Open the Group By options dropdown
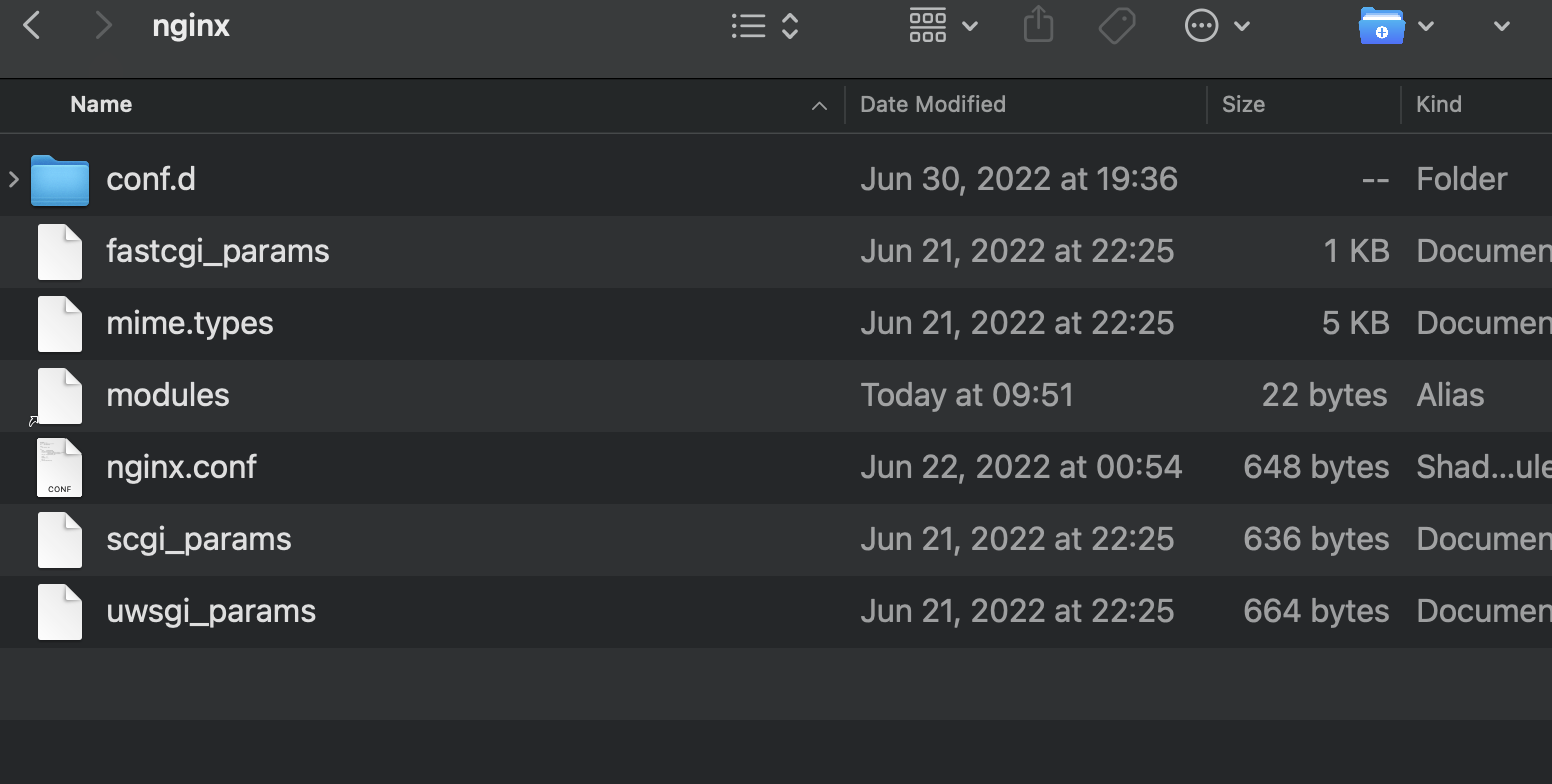 click(x=942, y=26)
